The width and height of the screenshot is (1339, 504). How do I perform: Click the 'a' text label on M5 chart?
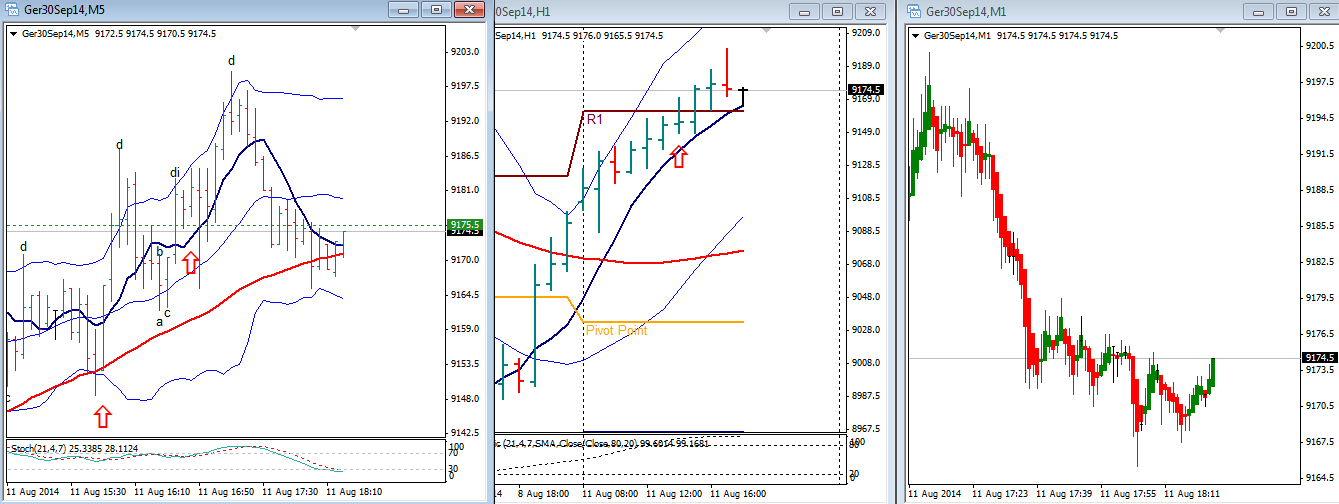[x=158, y=321]
